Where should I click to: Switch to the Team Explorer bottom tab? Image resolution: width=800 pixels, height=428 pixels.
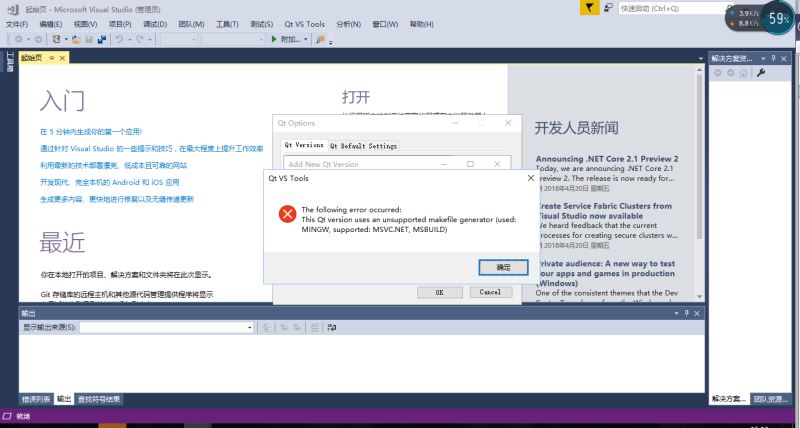770,399
